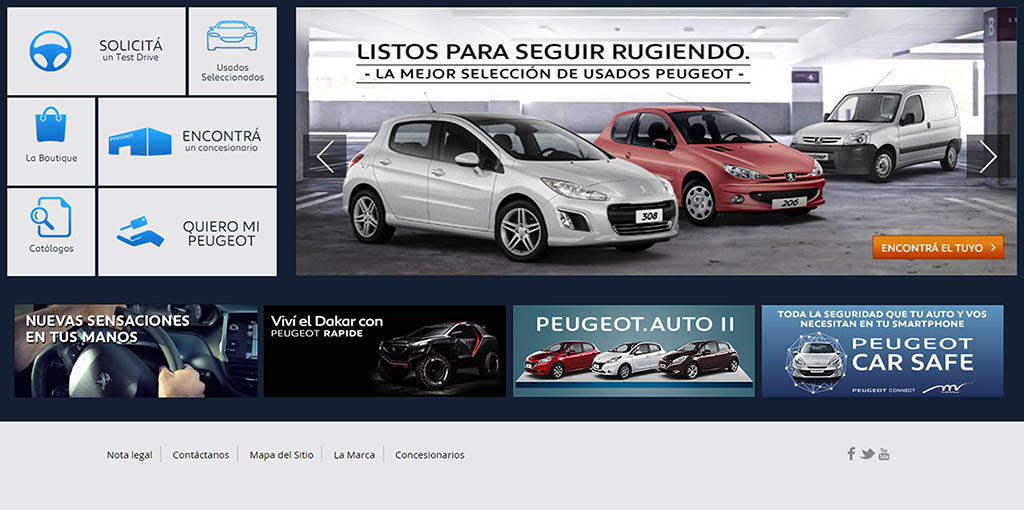This screenshot has height=510, width=1024.
Task: Click the silver Peugeot 308 in slideshow
Action: pyautogui.click(x=510, y=188)
